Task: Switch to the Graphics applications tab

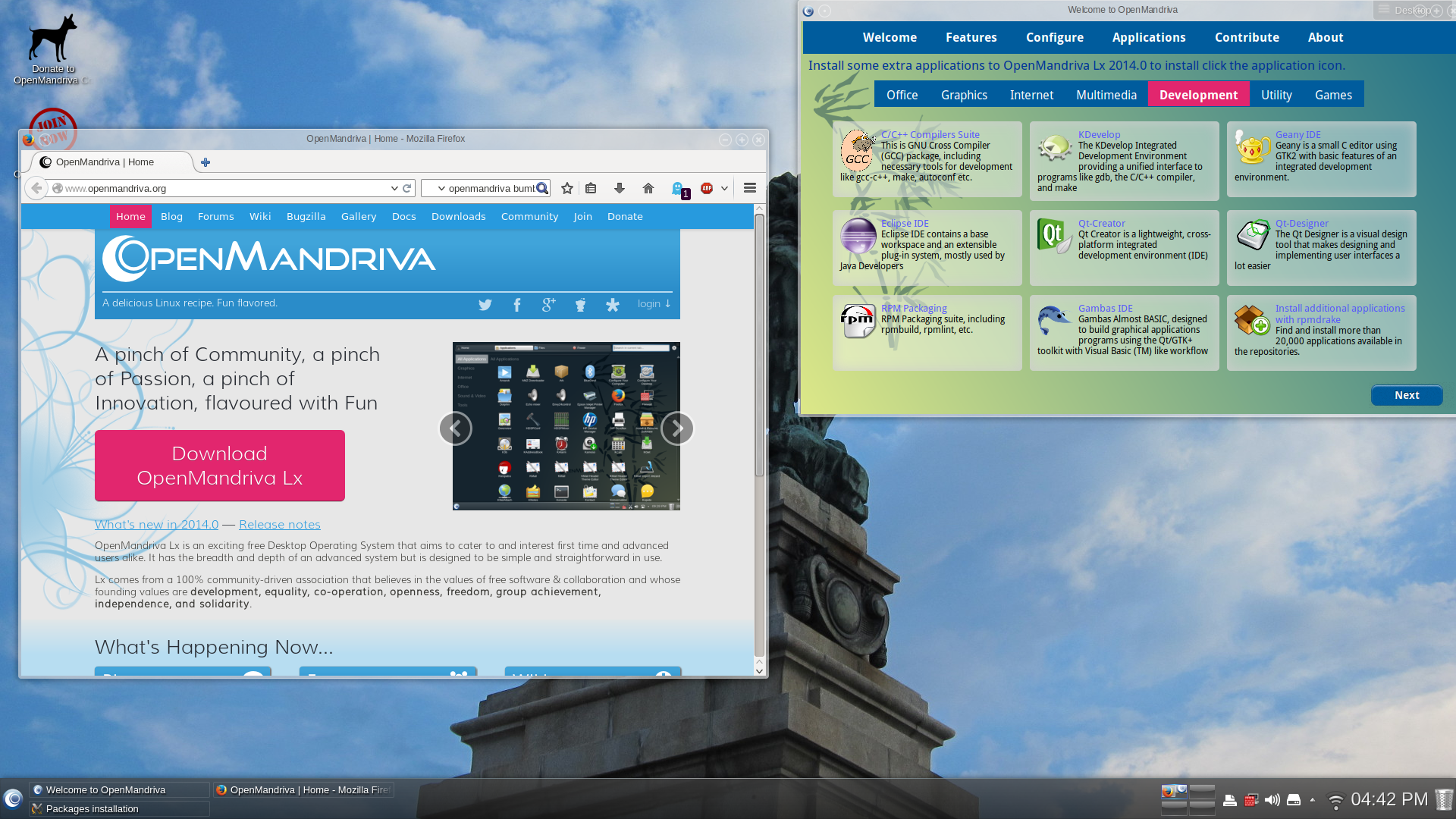Action: (x=964, y=95)
